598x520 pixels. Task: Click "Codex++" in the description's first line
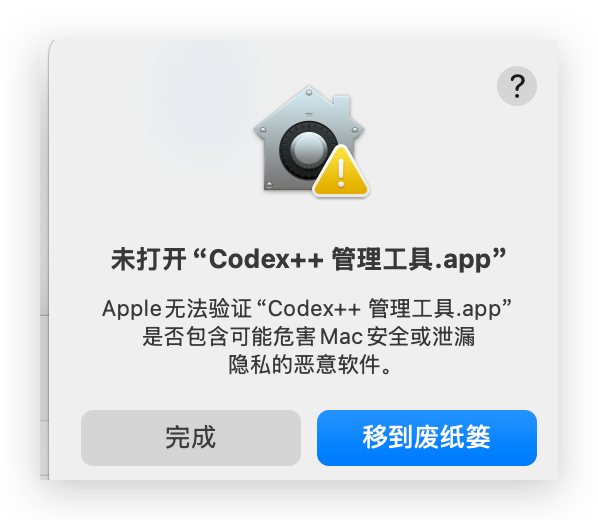pyautogui.click(x=314, y=308)
